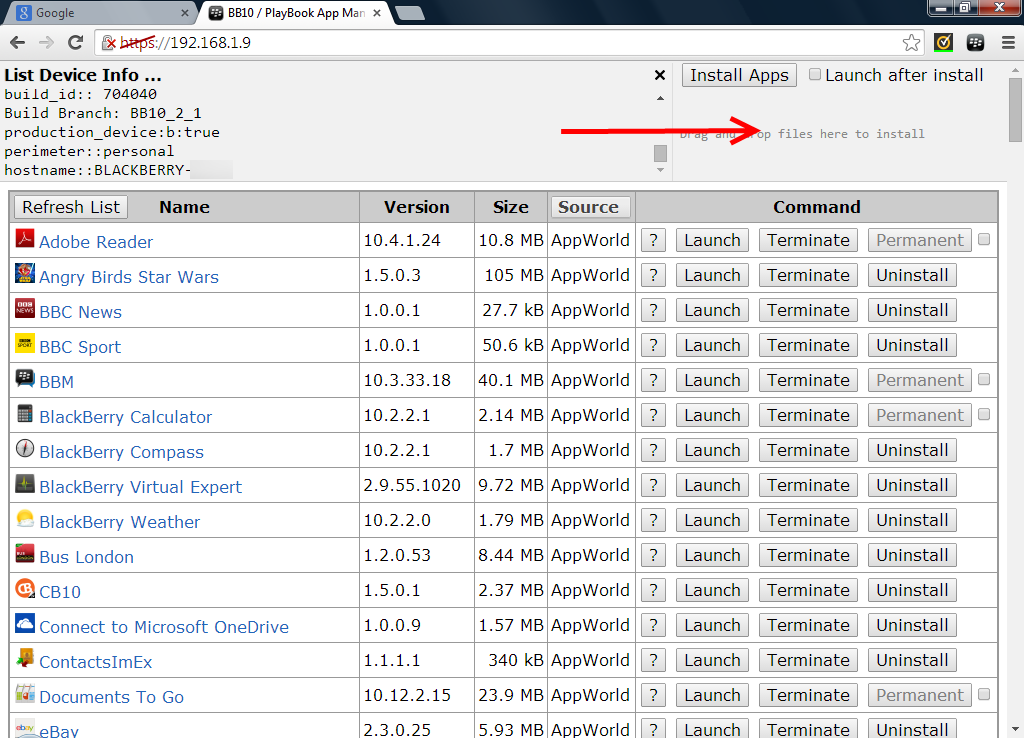Uninstall BlackBerry Weather
The image size is (1024, 738).
coord(912,521)
